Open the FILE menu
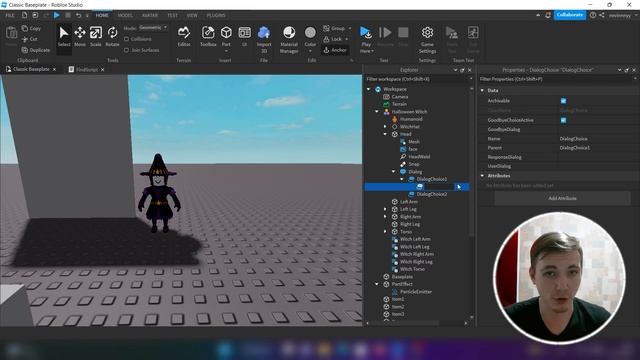Screen dimensions: 640x360 coord(10,15)
